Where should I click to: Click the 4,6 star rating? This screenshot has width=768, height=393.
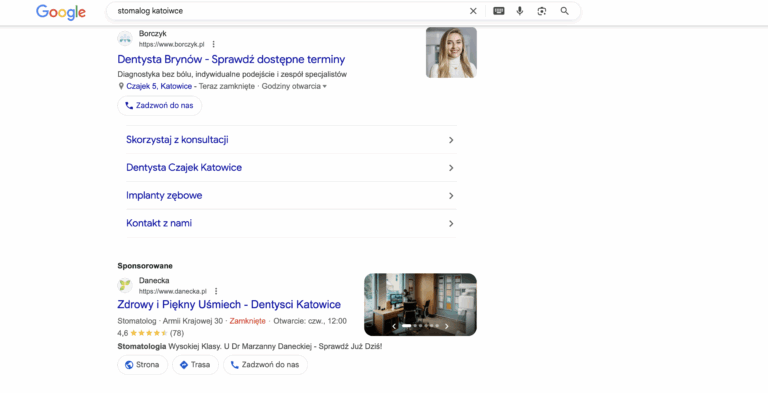pyautogui.click(x=142, y=333)
